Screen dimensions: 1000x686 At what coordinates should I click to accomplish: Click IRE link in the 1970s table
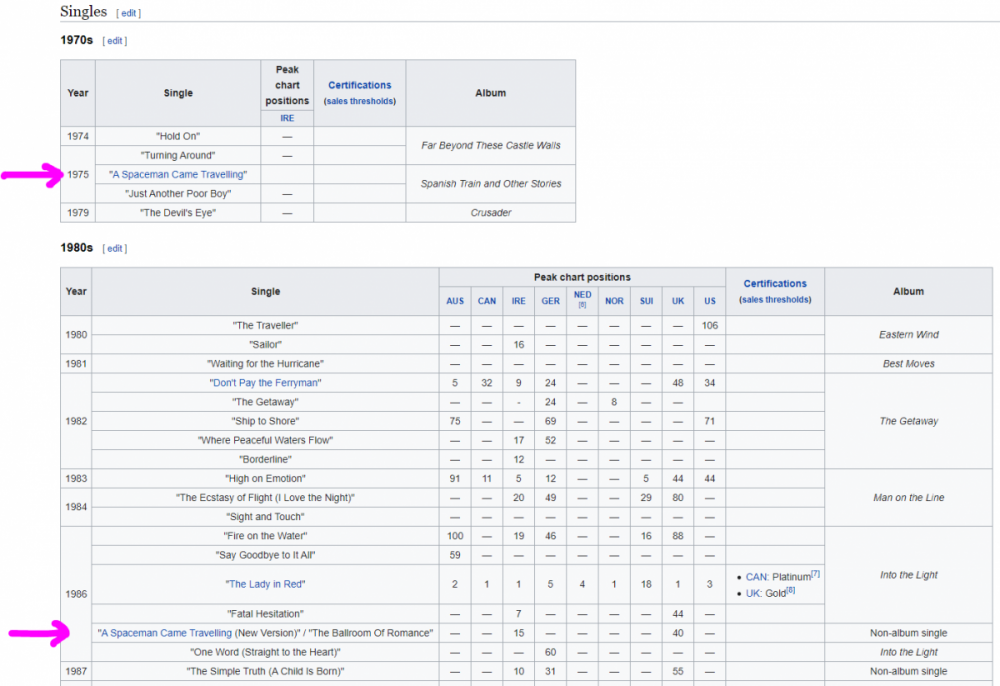pyautogui.click(x=287, y=118)
